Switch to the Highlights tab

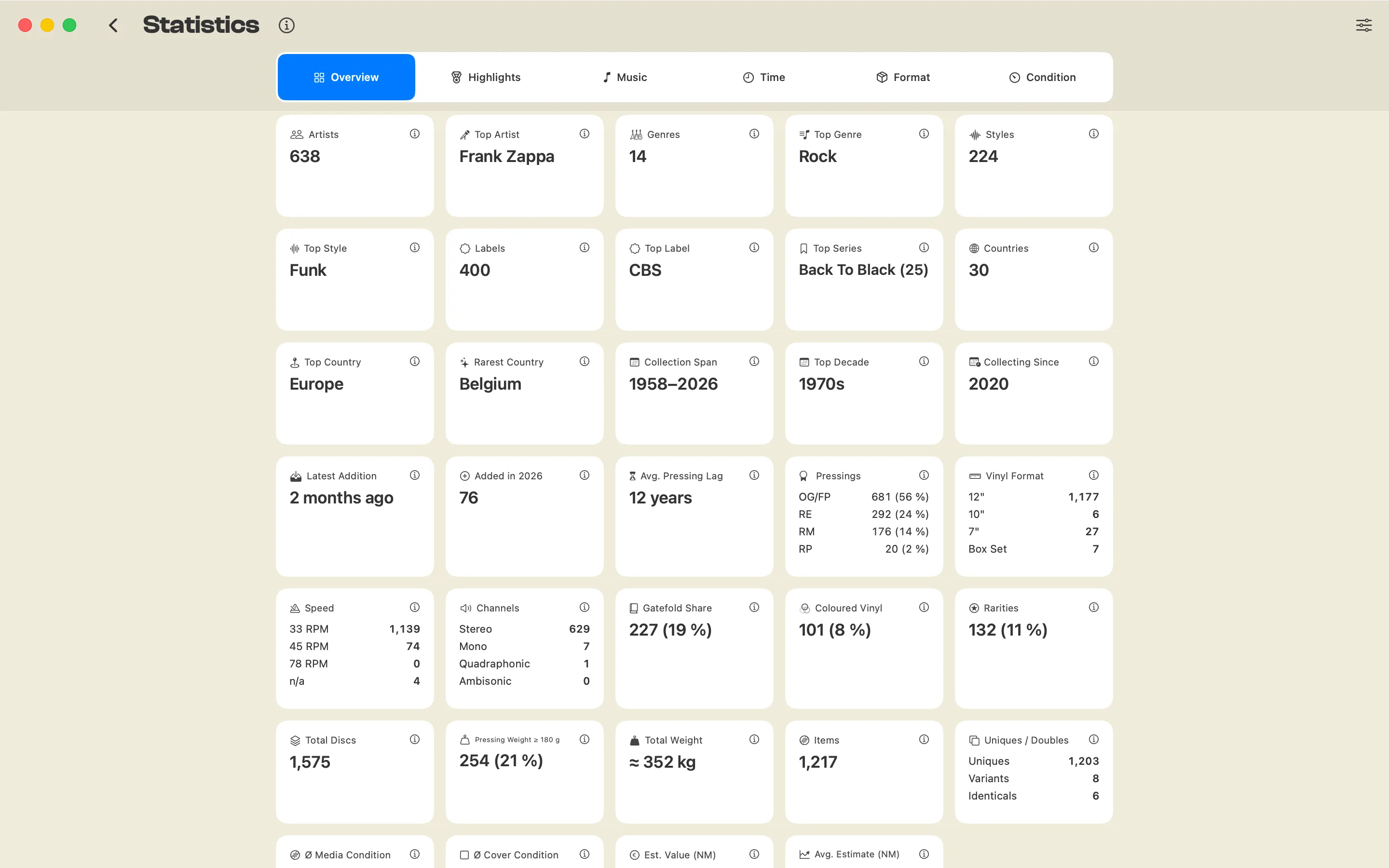click(486, 78)
